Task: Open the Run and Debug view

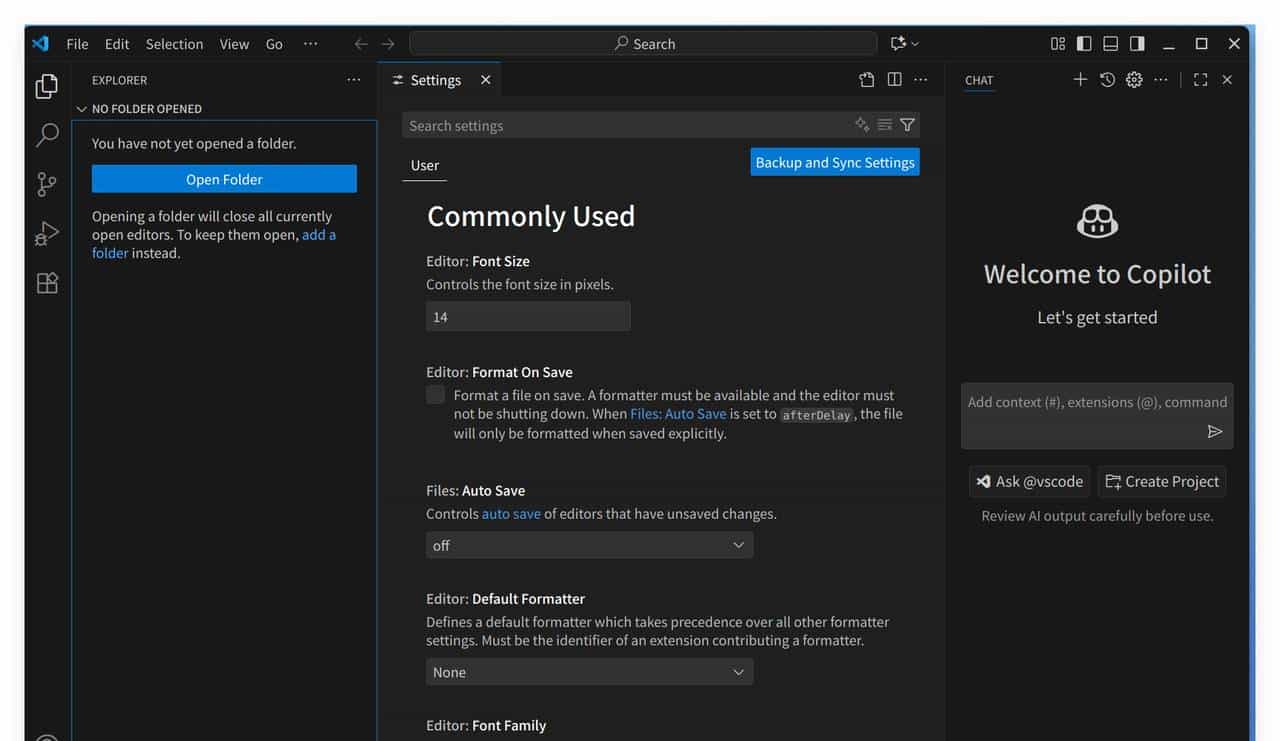Action: [47, 234]
